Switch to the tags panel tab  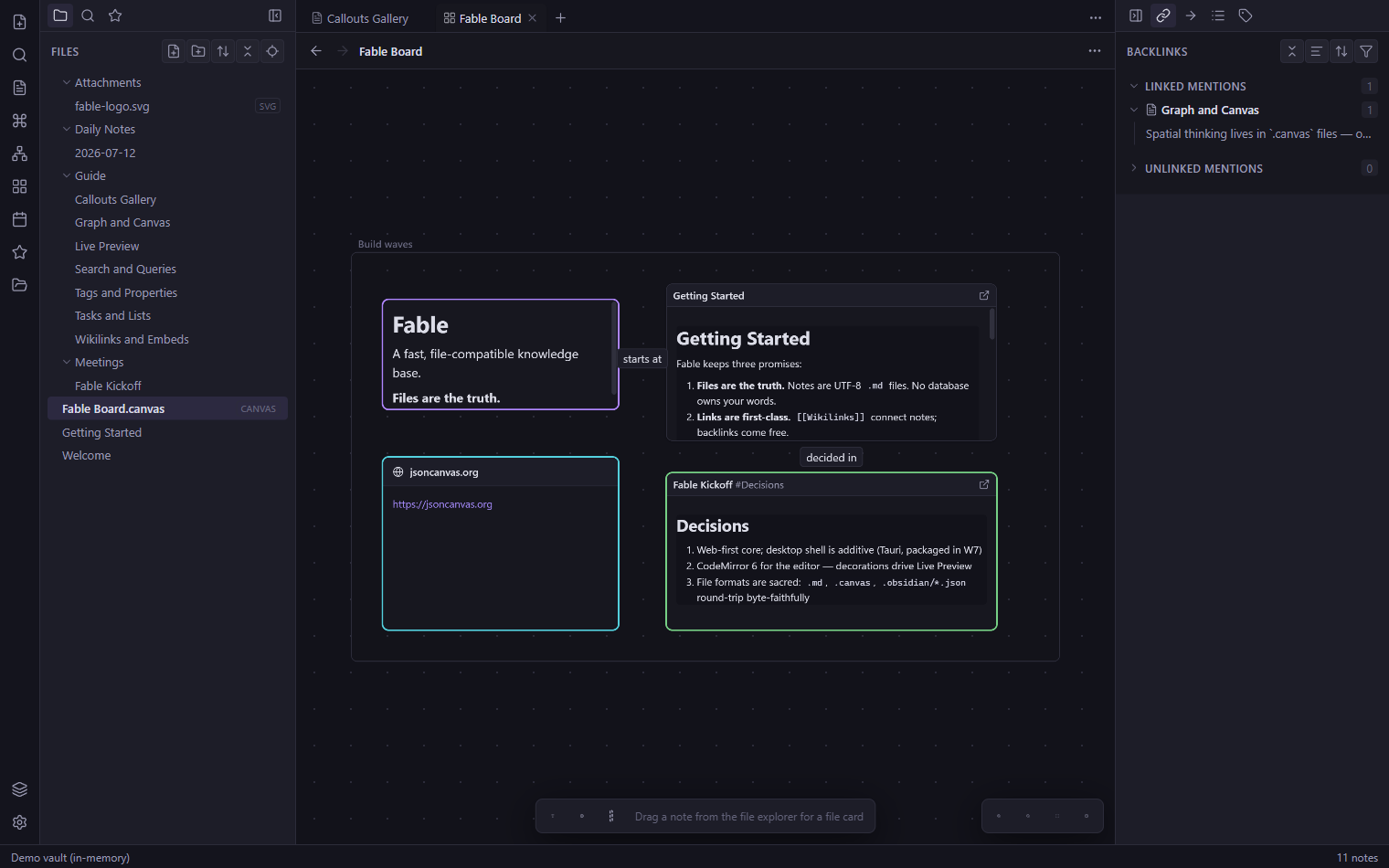click(1246, 16)
